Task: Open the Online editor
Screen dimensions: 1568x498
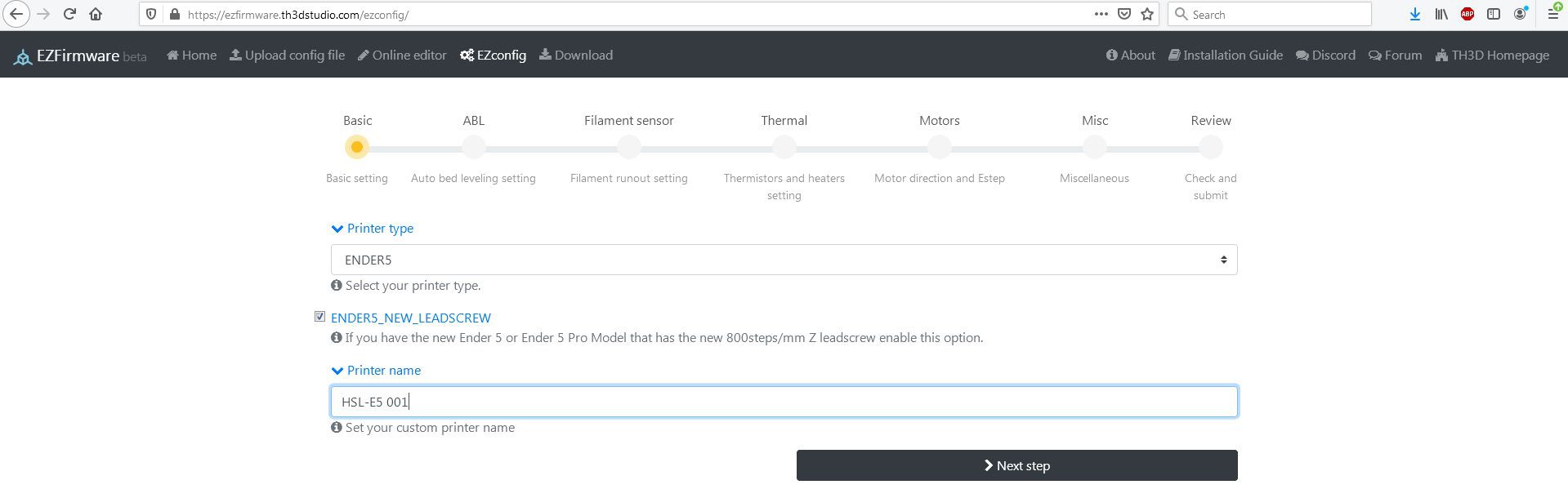Action: coord(403,56)
